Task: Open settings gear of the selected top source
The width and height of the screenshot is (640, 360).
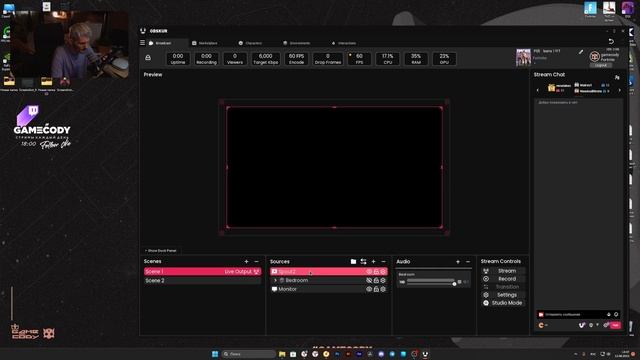Action: click(x=383, y=271)
